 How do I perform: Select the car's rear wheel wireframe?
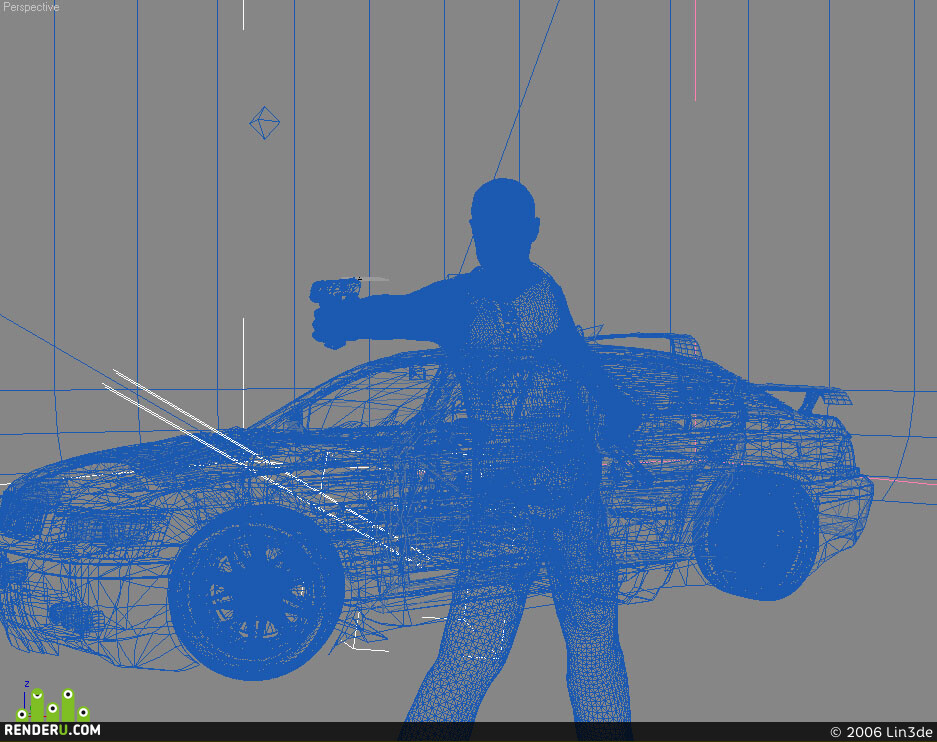[x=758, y=533]
